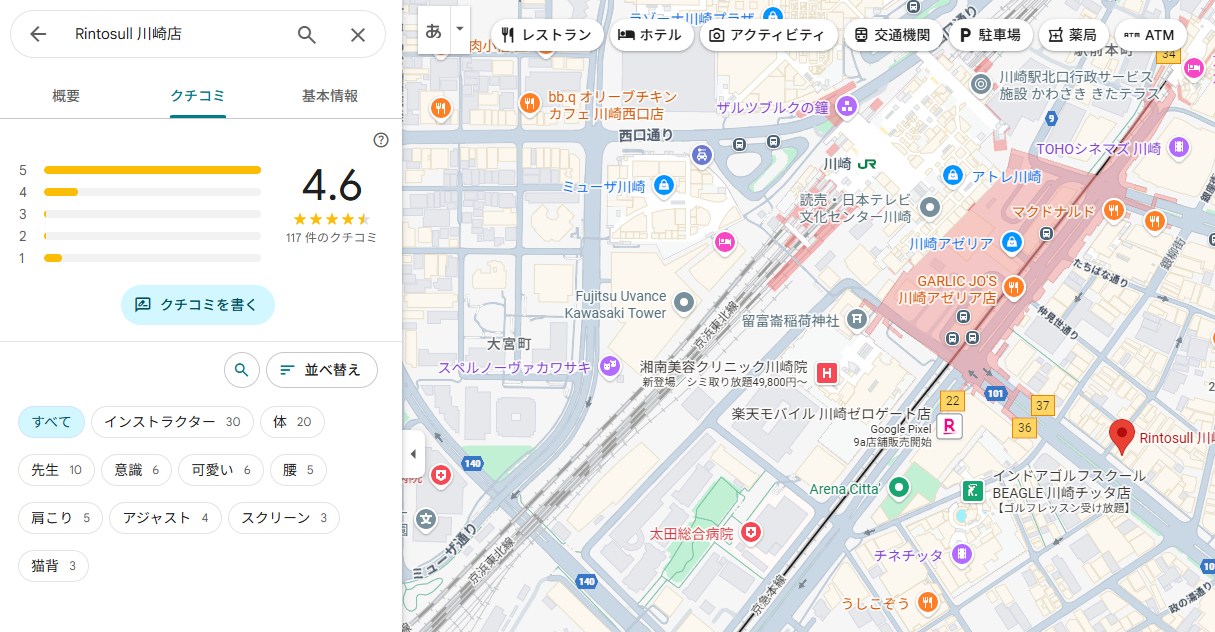1215x632 pixels.
Task: Open the 並べ替え sort dropdown
Action: (x=321, y=370)
